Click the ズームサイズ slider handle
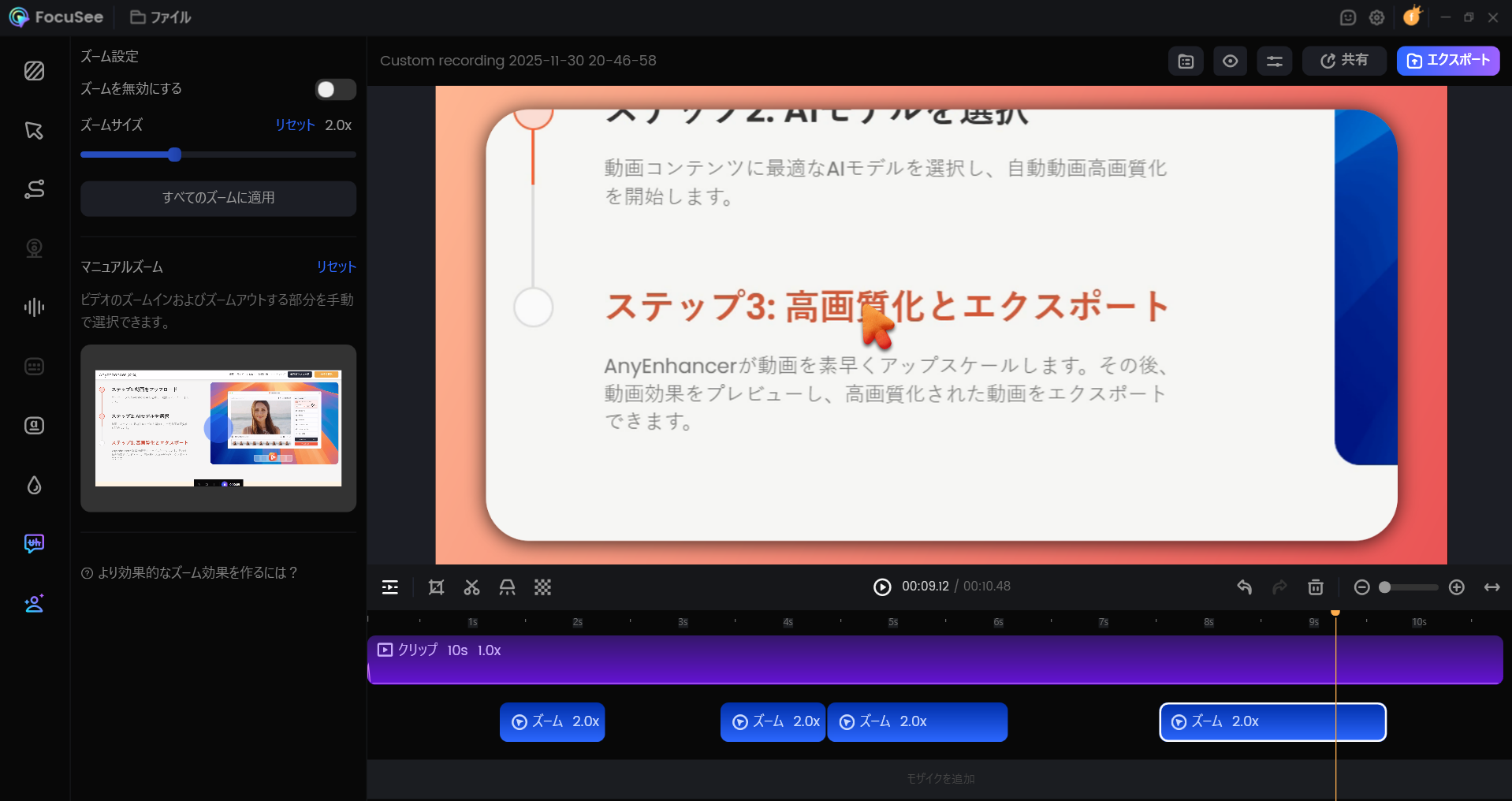The image size is (1512, 801). point(175,155)
